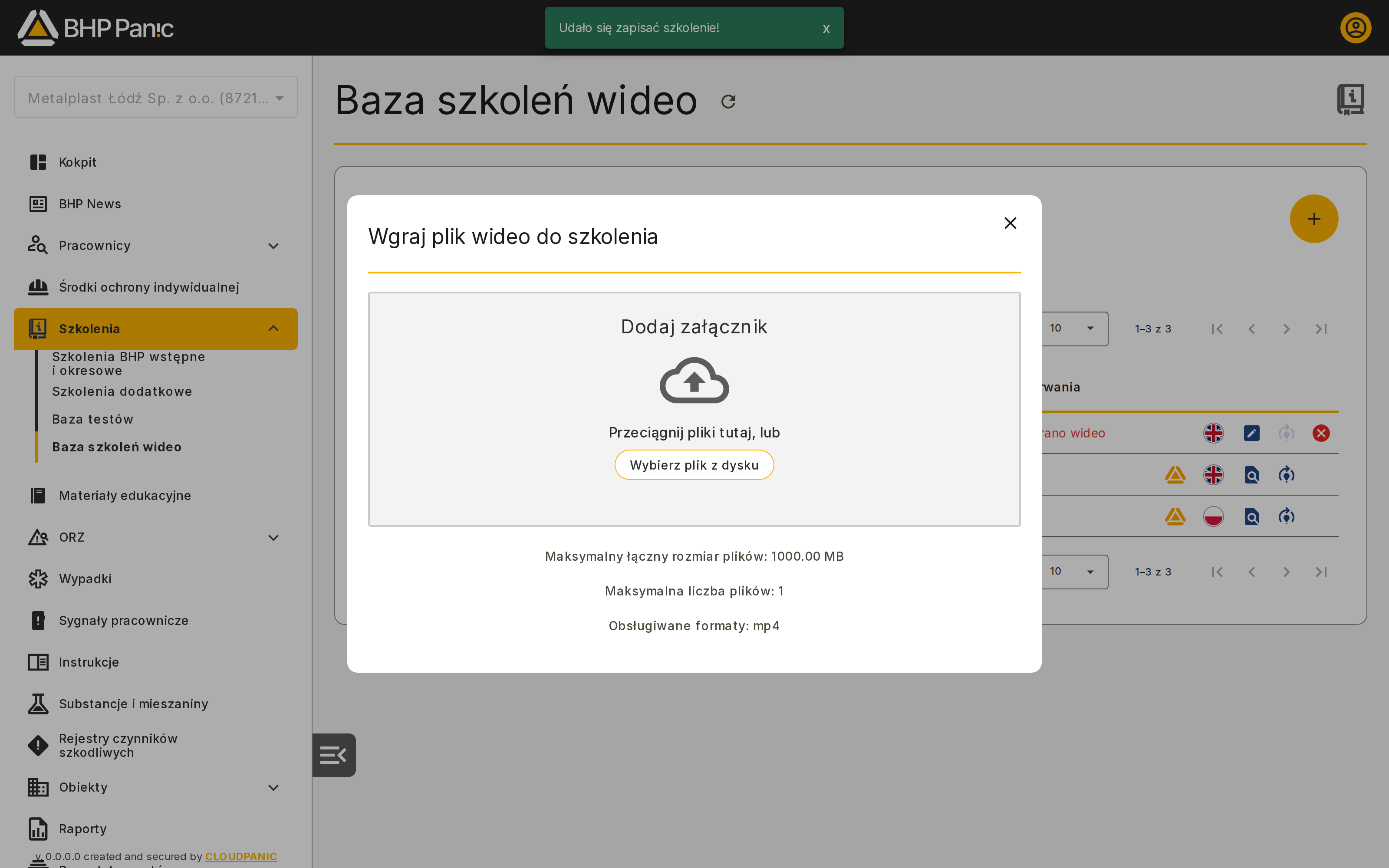Screen dimensions: 1389x868
Task: Close the 'Wgraj plik wideo' dialog
Action: click(1010, 223)
